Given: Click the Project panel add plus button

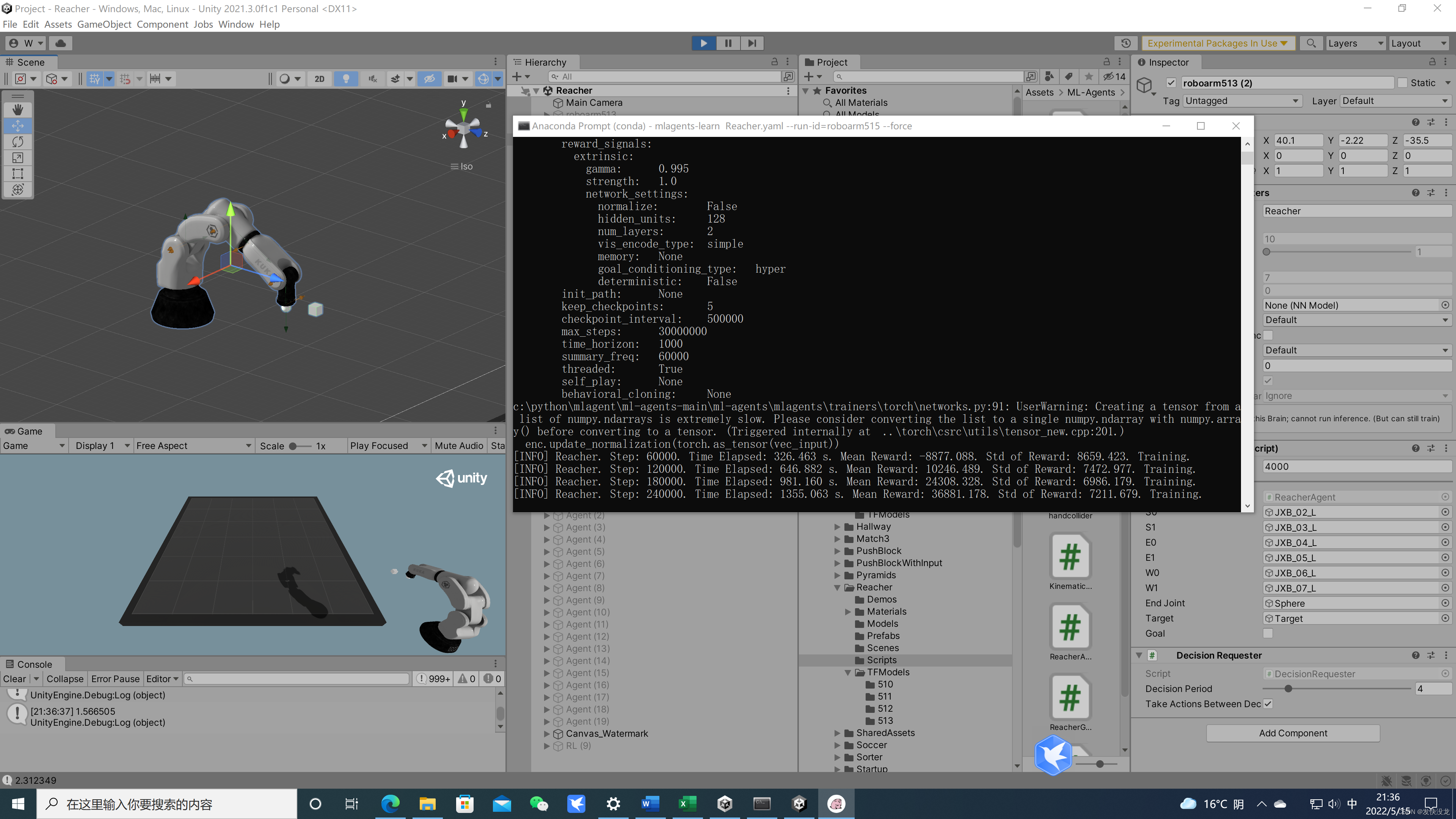Looking at the screenshot, I should [808, 76].
